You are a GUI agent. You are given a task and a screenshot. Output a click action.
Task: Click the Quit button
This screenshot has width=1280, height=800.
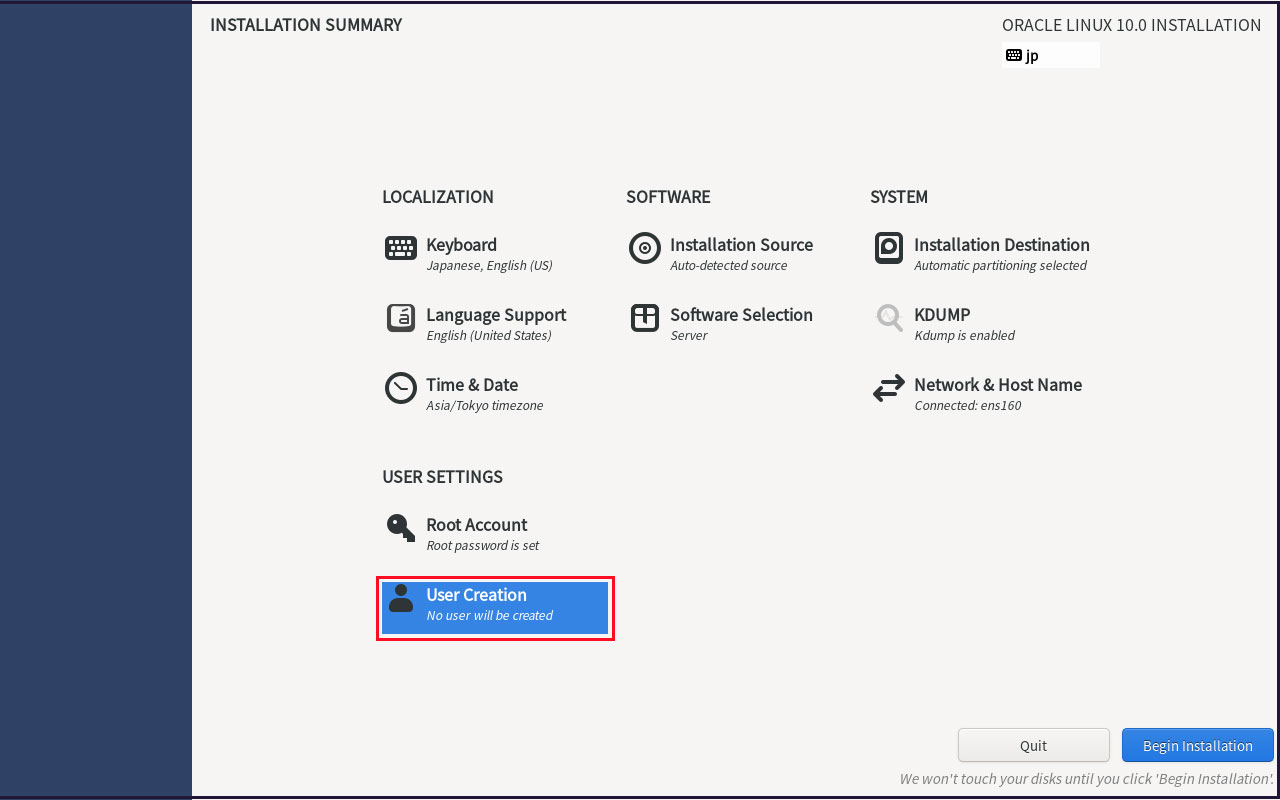[x=1034, y=746]
